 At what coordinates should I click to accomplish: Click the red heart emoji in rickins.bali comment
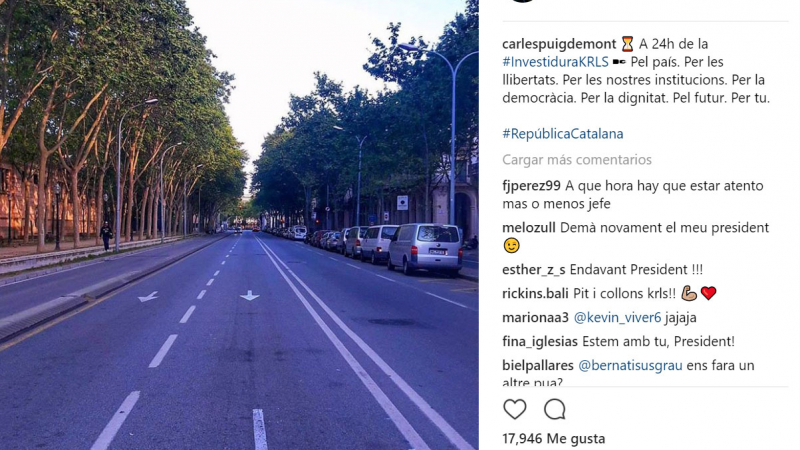[708, 293]
